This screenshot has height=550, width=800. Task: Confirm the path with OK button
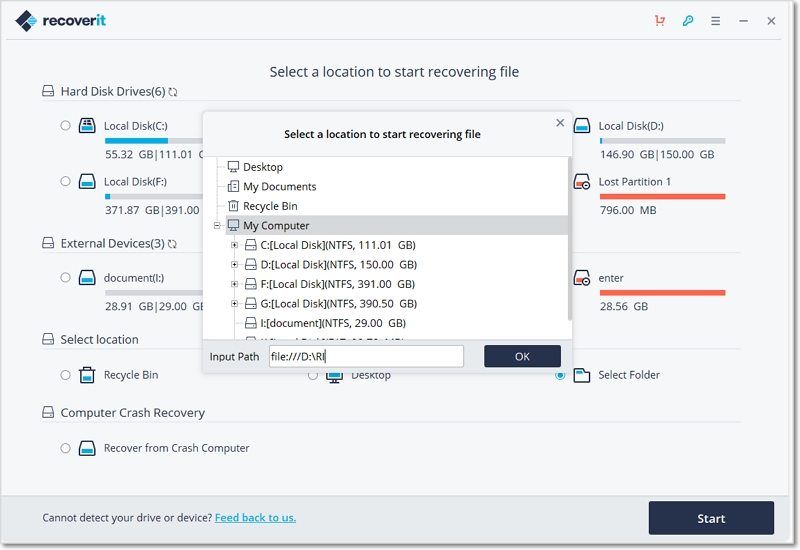pyautogui.click(x=522, y=356)
